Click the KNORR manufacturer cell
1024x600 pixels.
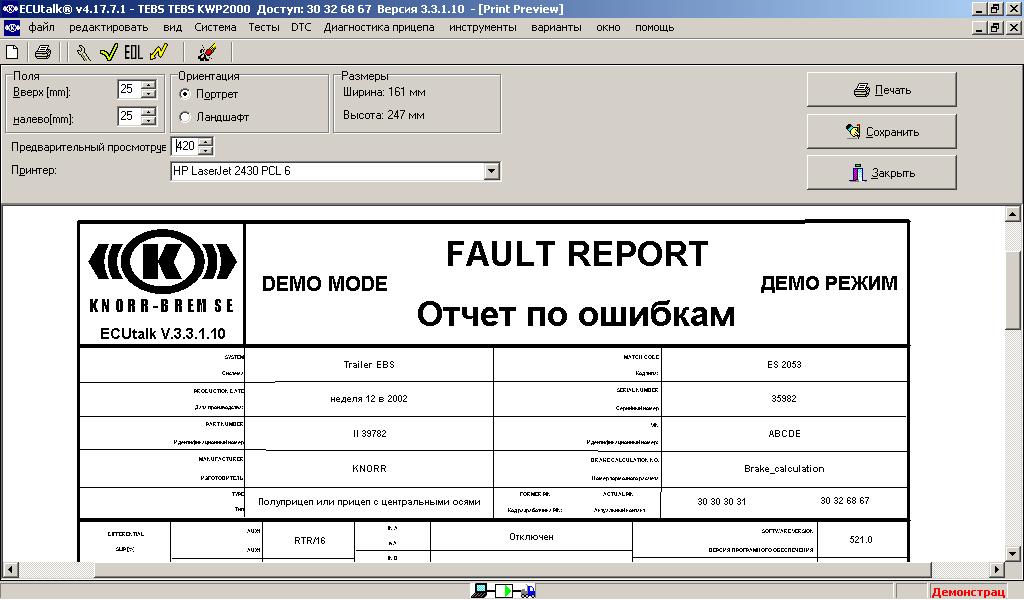point(369,469)
